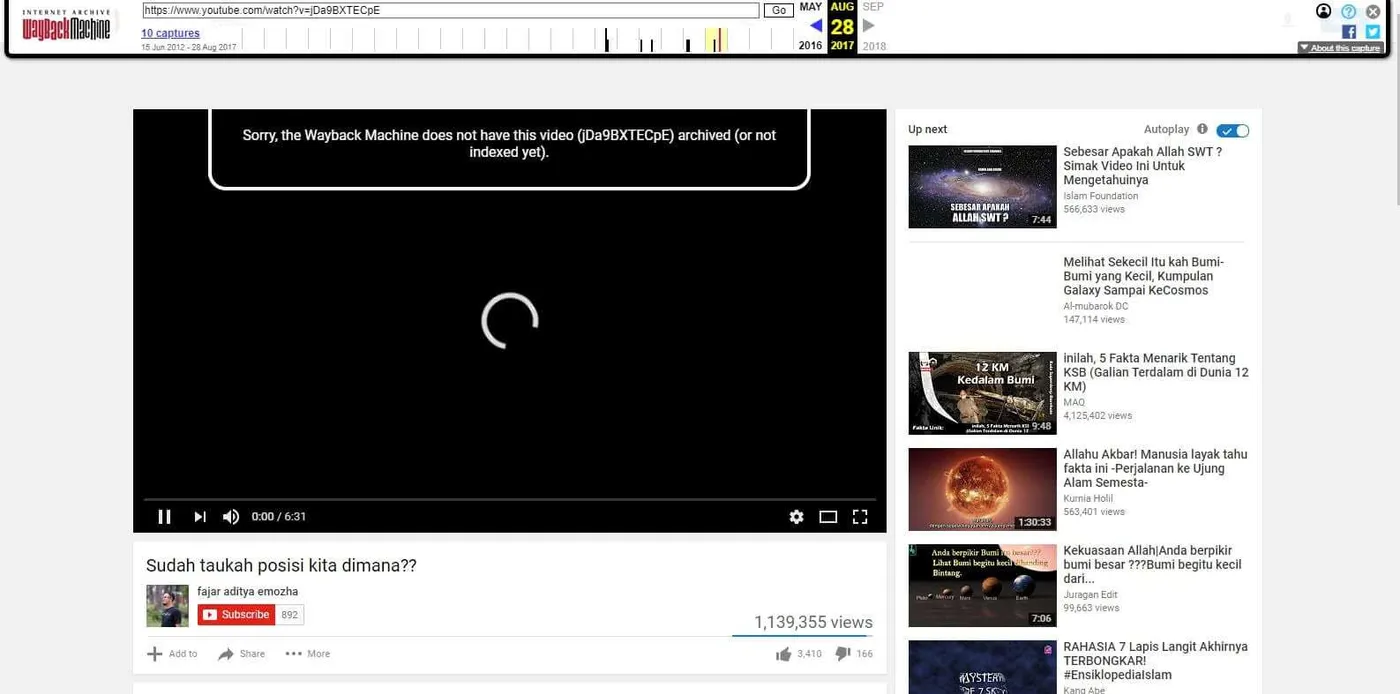
Task: Select the MAY month label in the Wayback toolbar
Action: 811,7
